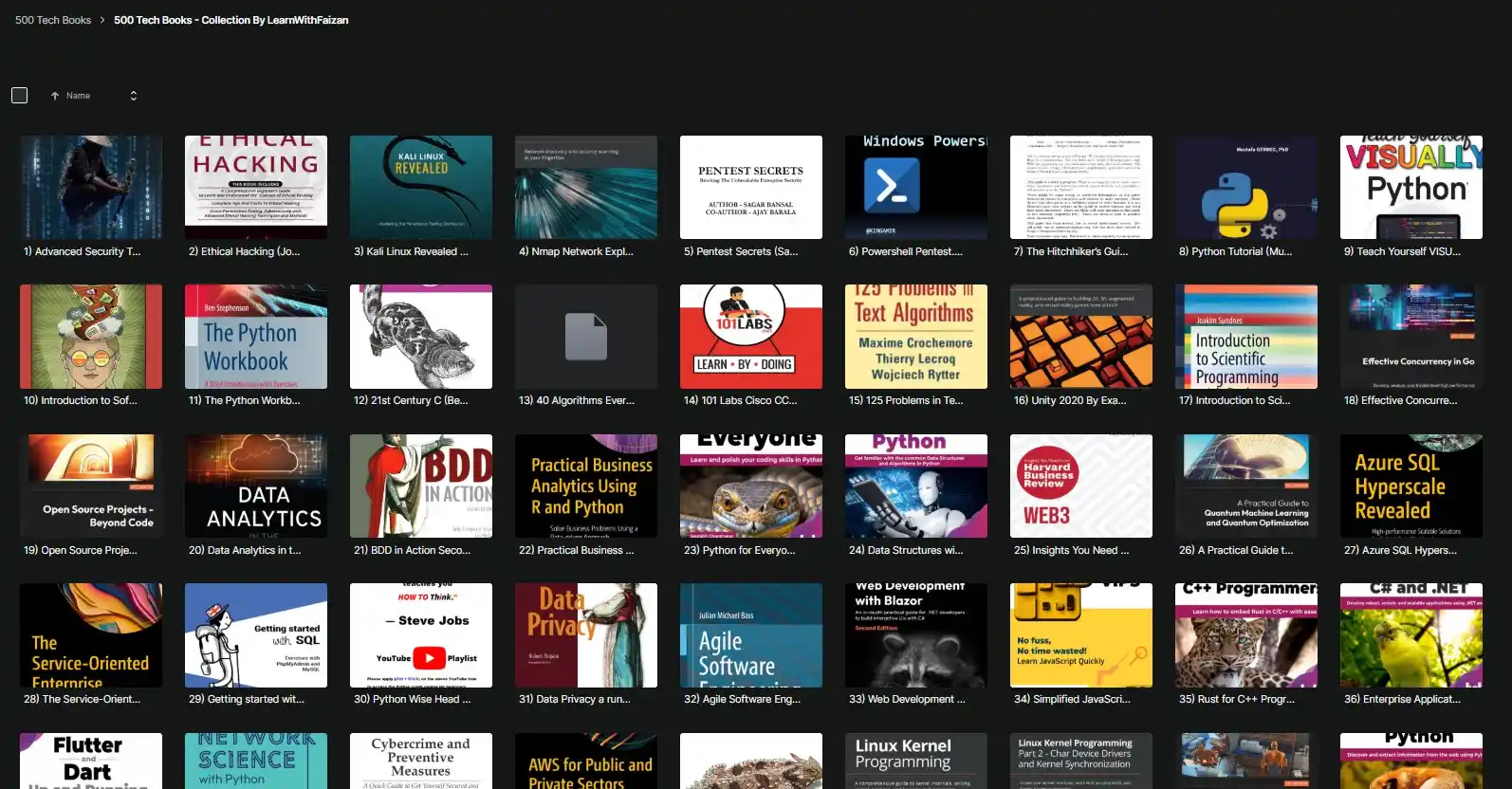This screenshot has width=1512, height=789.
Task: Select the '34) Simplified JavaScri...' label
Action: 1072,700
